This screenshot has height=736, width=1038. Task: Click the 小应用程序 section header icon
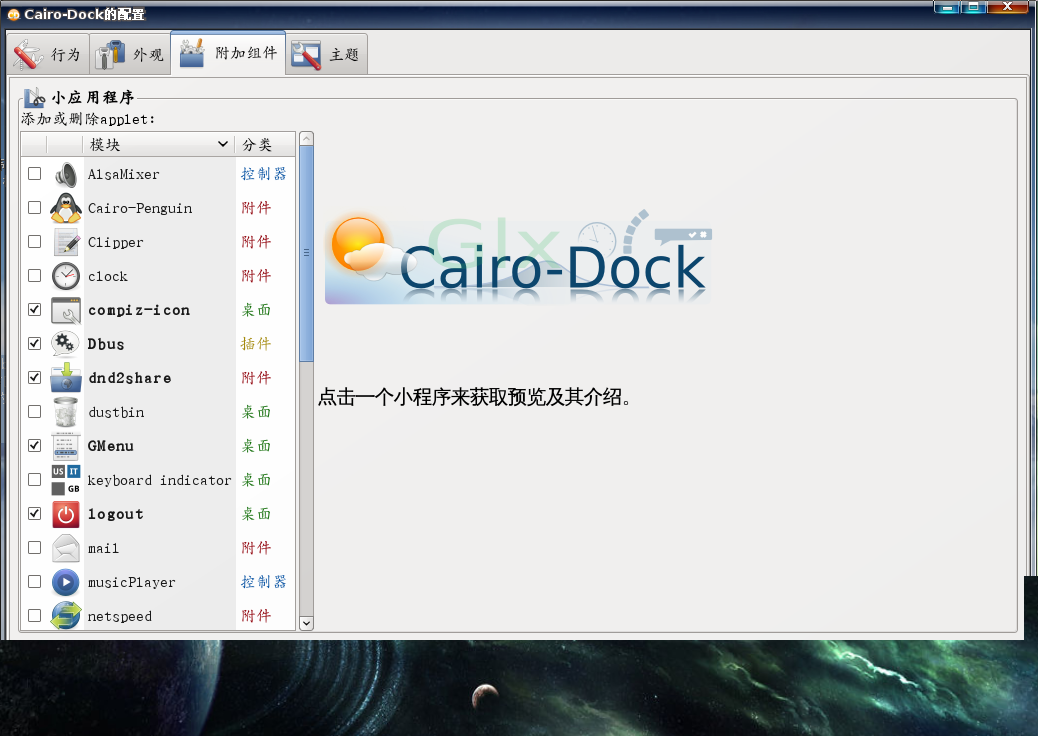34,98
